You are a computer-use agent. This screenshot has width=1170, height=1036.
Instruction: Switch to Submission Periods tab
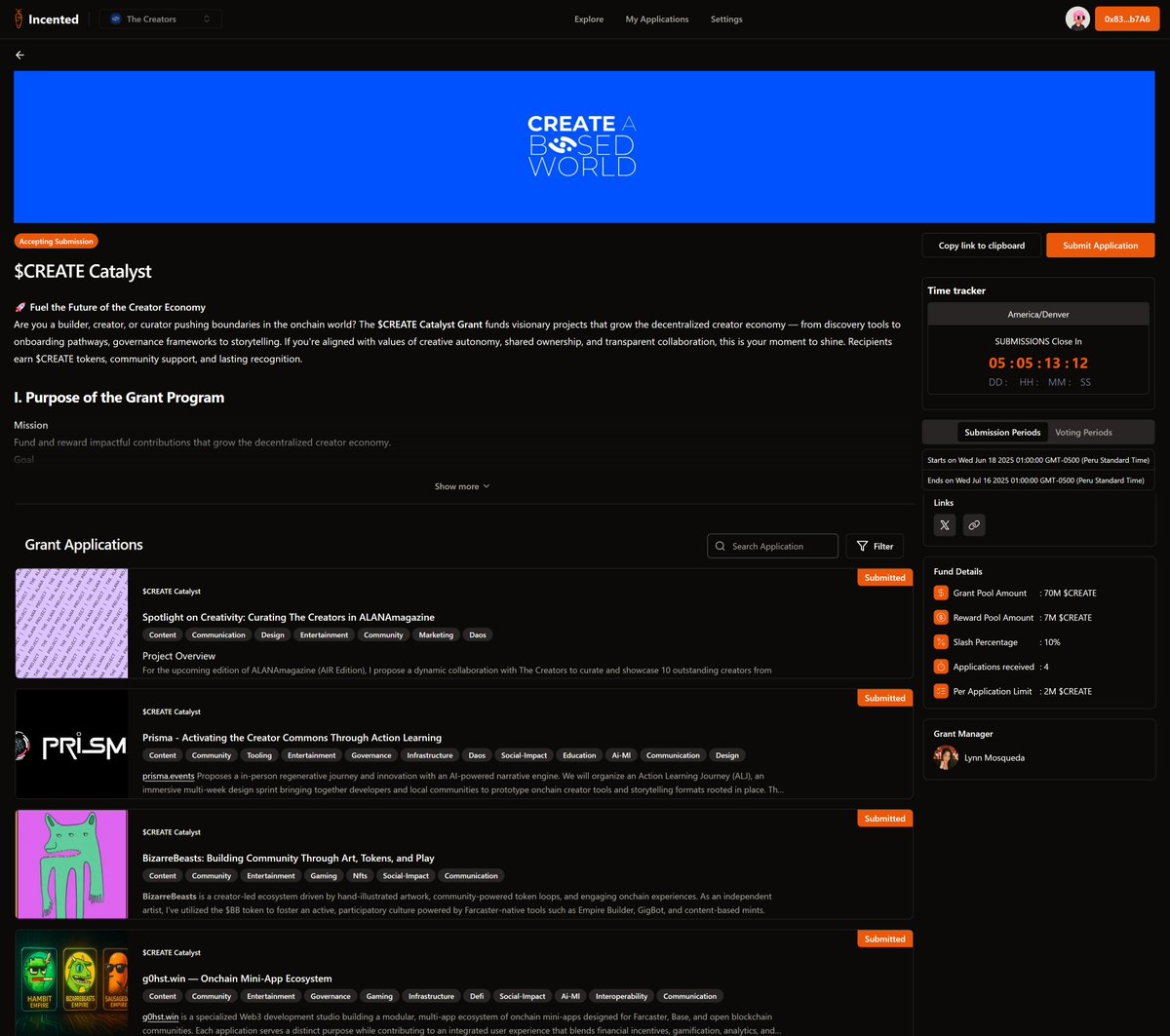[1002, 432]
